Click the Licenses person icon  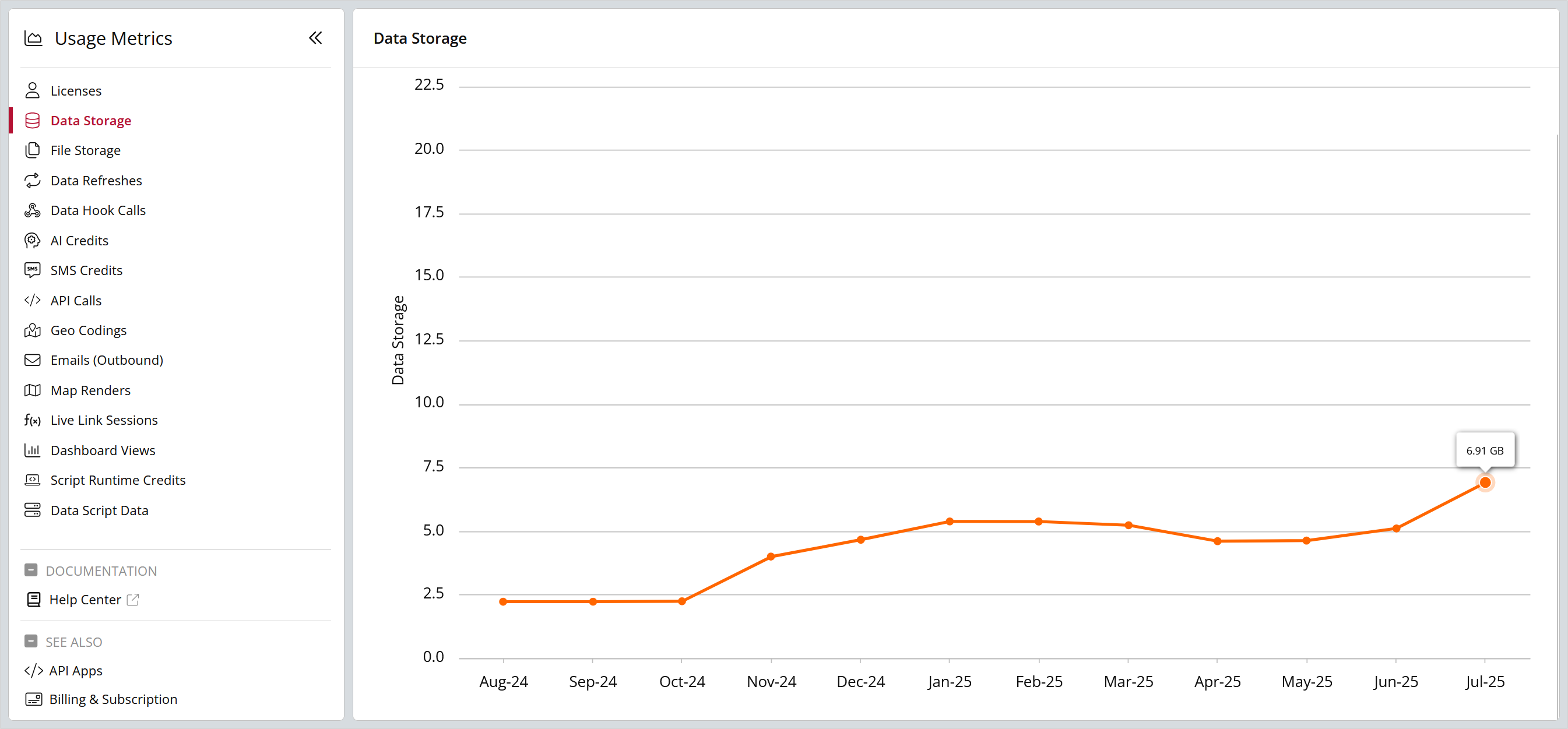(32, 91)
